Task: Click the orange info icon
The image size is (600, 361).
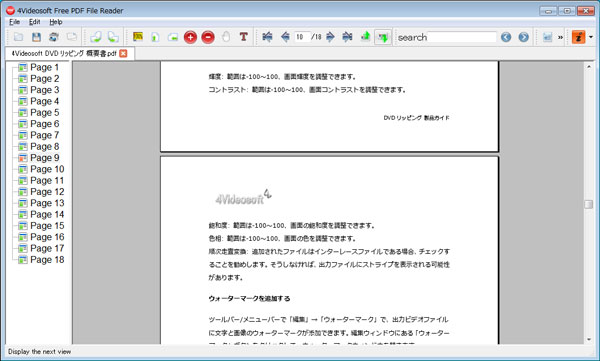Action: pyautogui.click(x=578, y=37)
